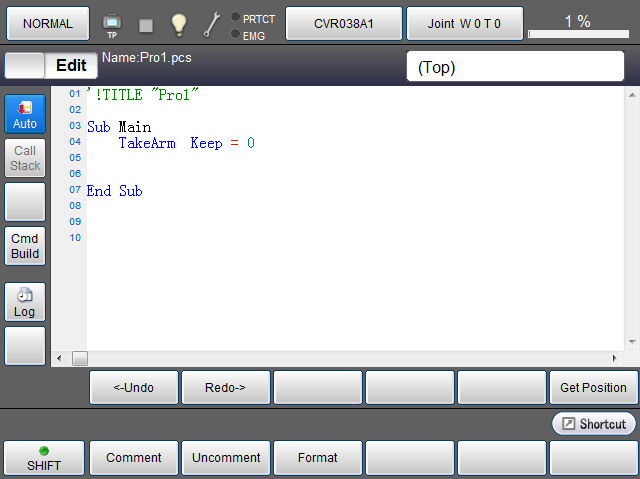This screenshot has width=640, height=479.
Task: Open the CVR038A1 robot selector
Action: [x=344, y=23]
